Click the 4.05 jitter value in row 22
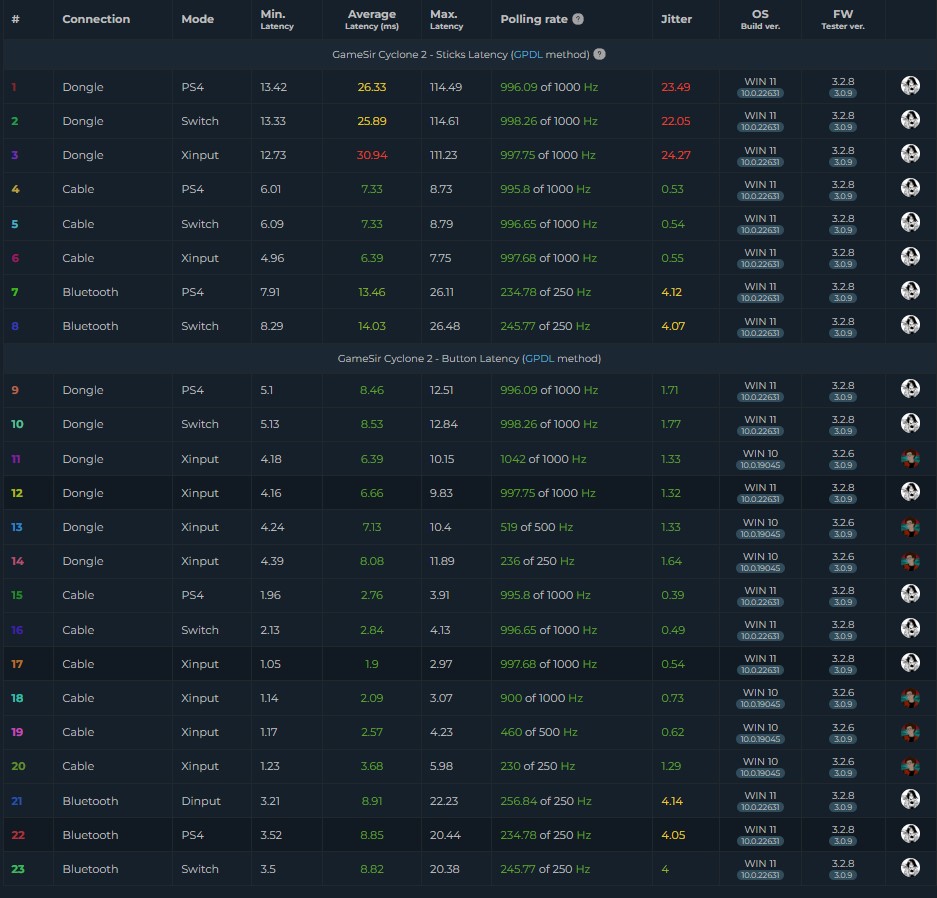The height and width of the screenshot is (898, 937). (x=673, y=835)
